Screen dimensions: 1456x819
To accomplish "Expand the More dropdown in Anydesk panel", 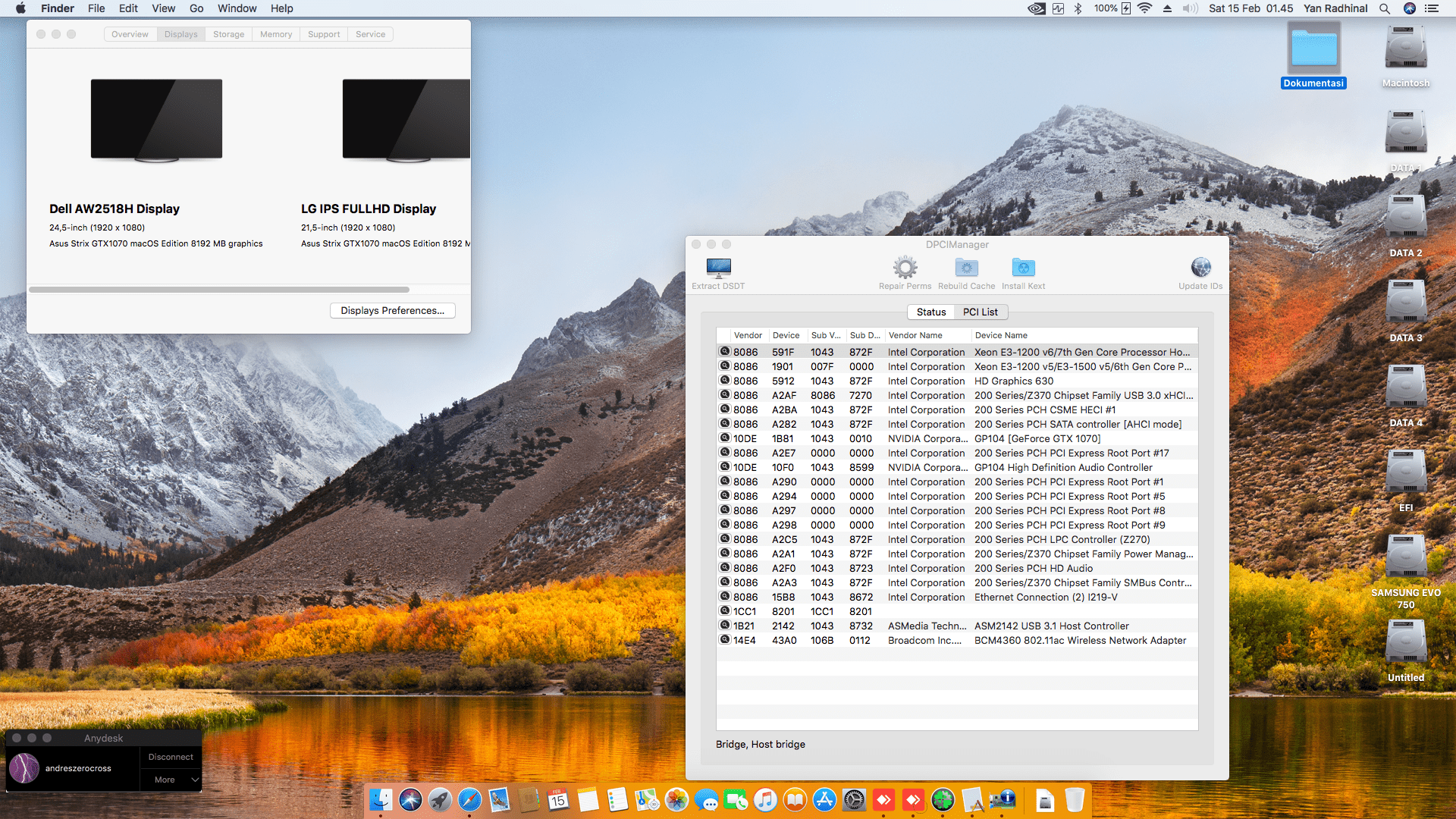I will pos(171,780).
